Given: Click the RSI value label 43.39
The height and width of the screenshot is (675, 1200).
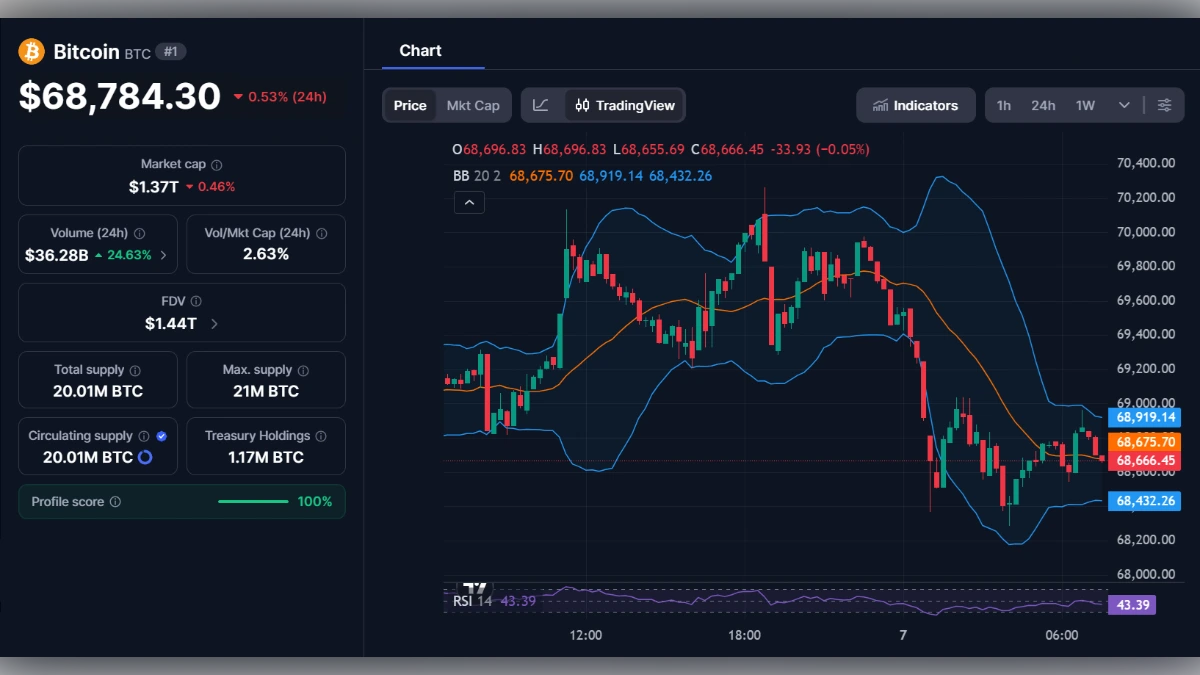Looking at the screenshot, I should 1131,604.
